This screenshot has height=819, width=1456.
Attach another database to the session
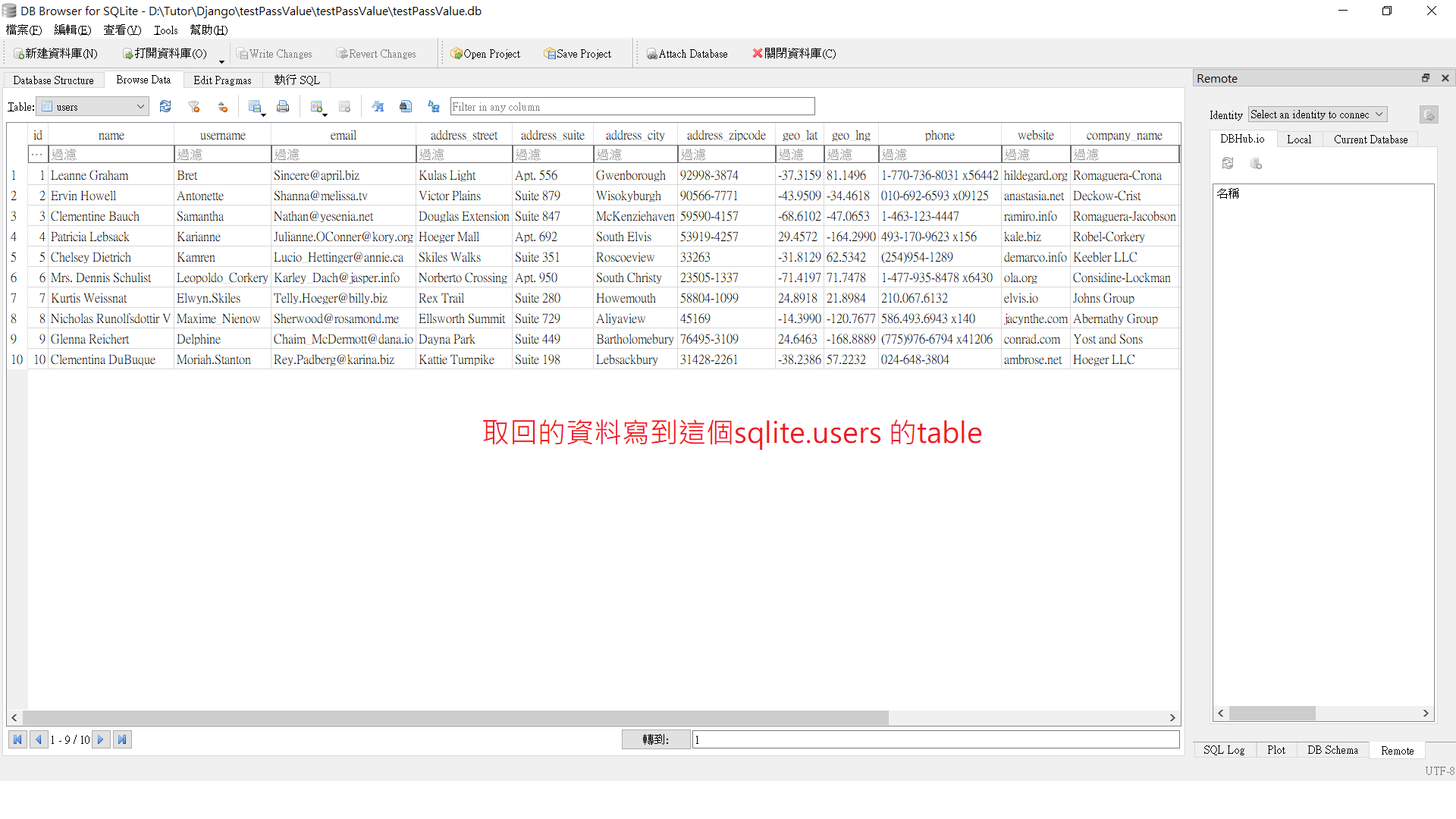click(x=687, y=53)
